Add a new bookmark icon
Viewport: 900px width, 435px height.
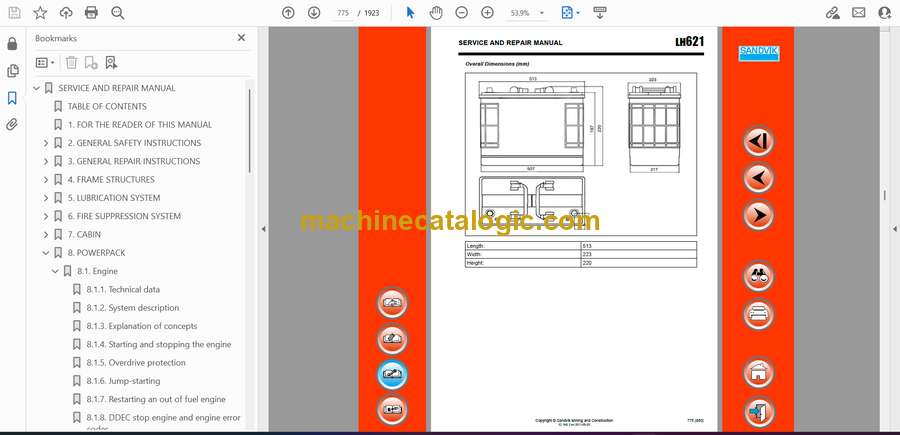click(91, 63)
